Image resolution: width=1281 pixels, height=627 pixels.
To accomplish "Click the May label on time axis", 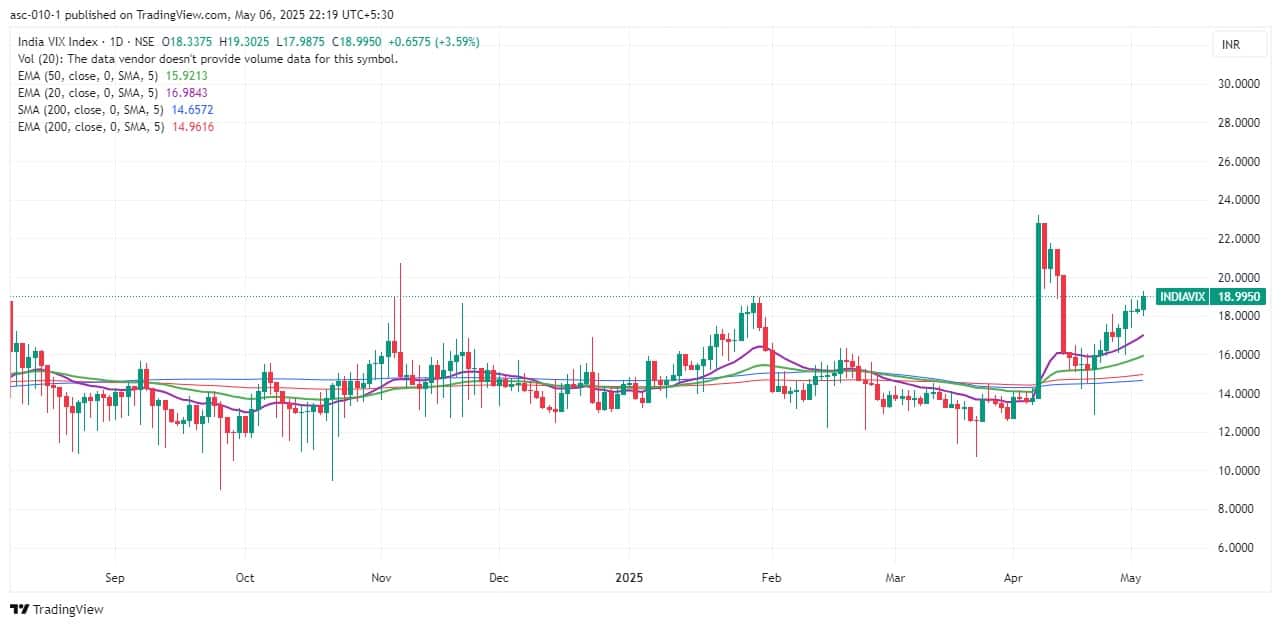I will pos(1132,578).
